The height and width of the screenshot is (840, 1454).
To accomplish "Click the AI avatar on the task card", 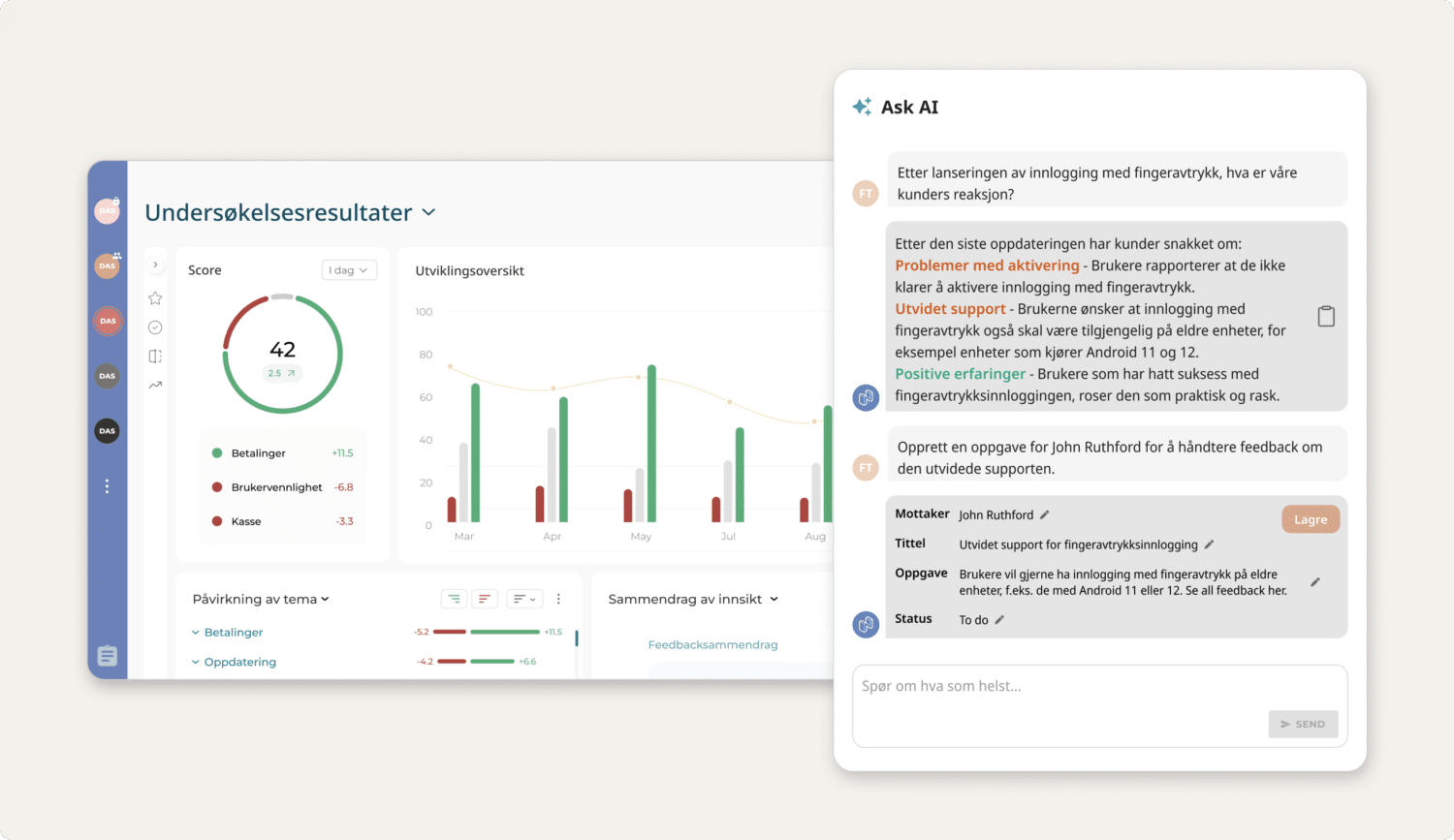I will 865,624.
